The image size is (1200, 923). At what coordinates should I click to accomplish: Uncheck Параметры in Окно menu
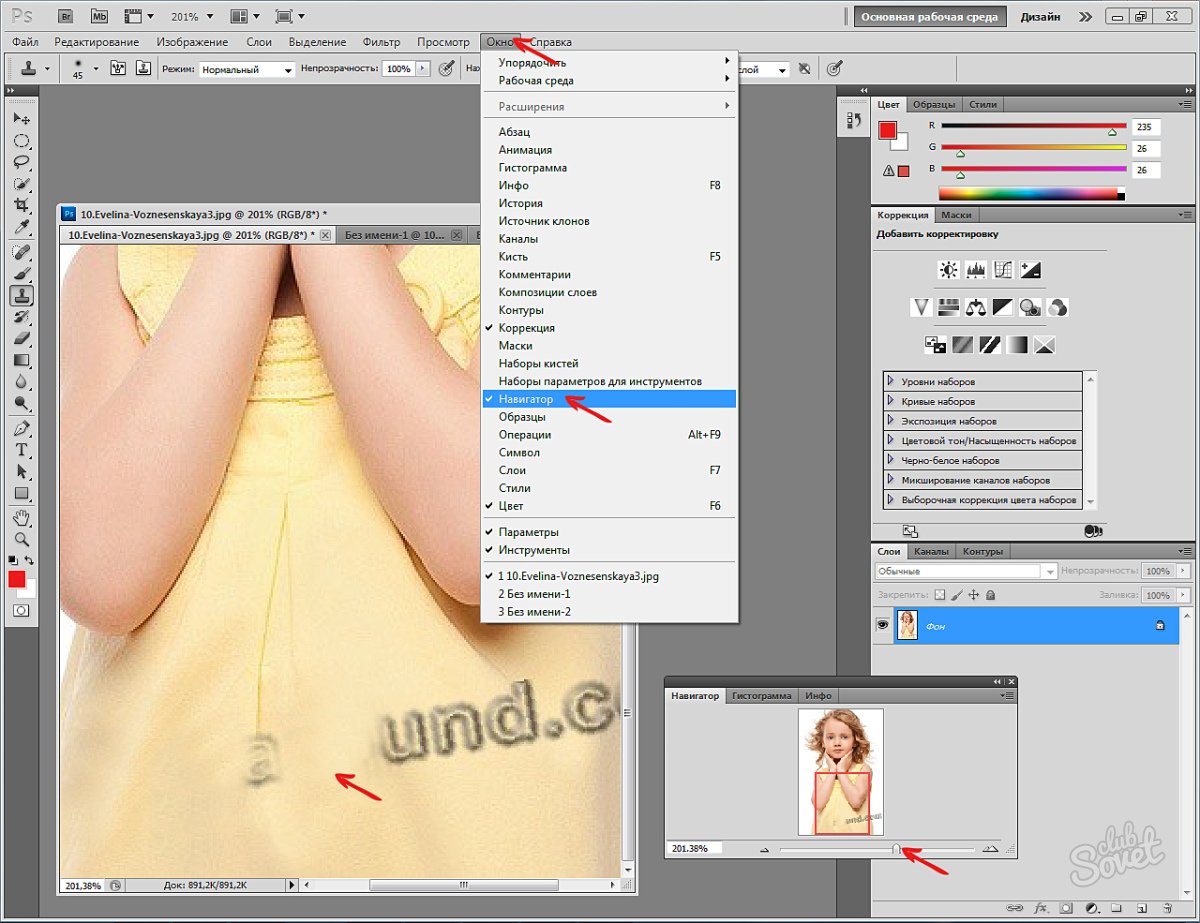608,532
